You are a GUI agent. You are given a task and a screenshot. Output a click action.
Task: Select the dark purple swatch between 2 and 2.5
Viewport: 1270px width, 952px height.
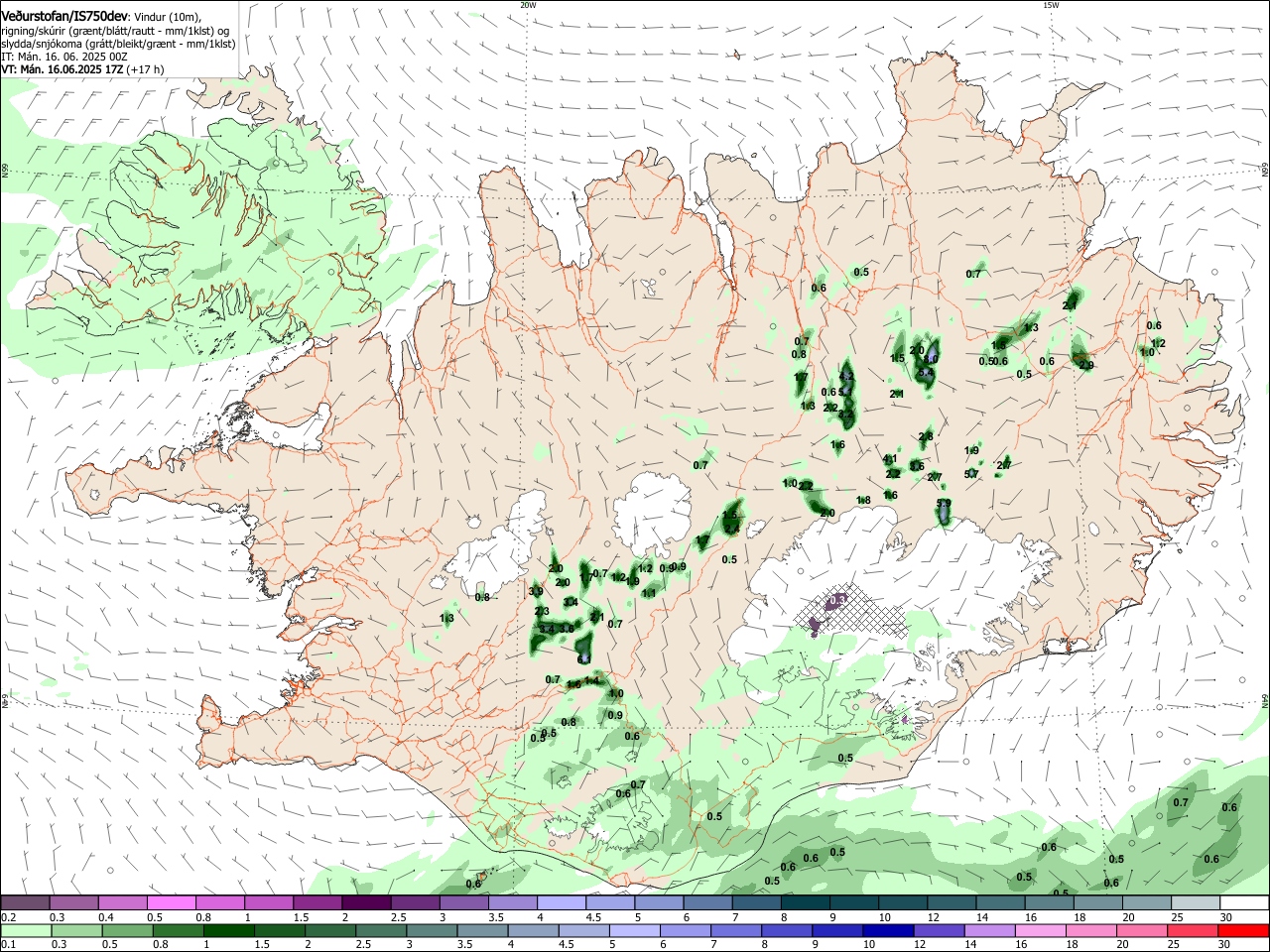[366, 902]
